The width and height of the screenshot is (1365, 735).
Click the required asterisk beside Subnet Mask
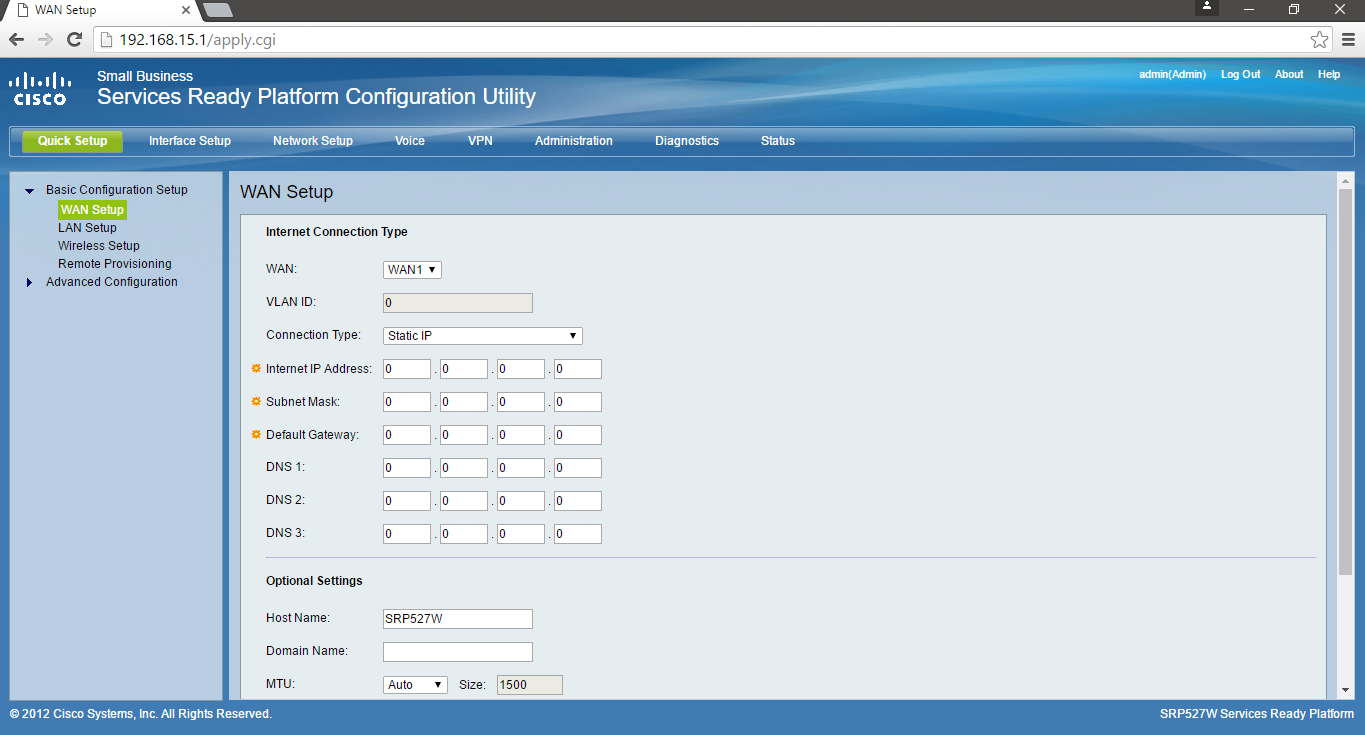tap(256, 402)
